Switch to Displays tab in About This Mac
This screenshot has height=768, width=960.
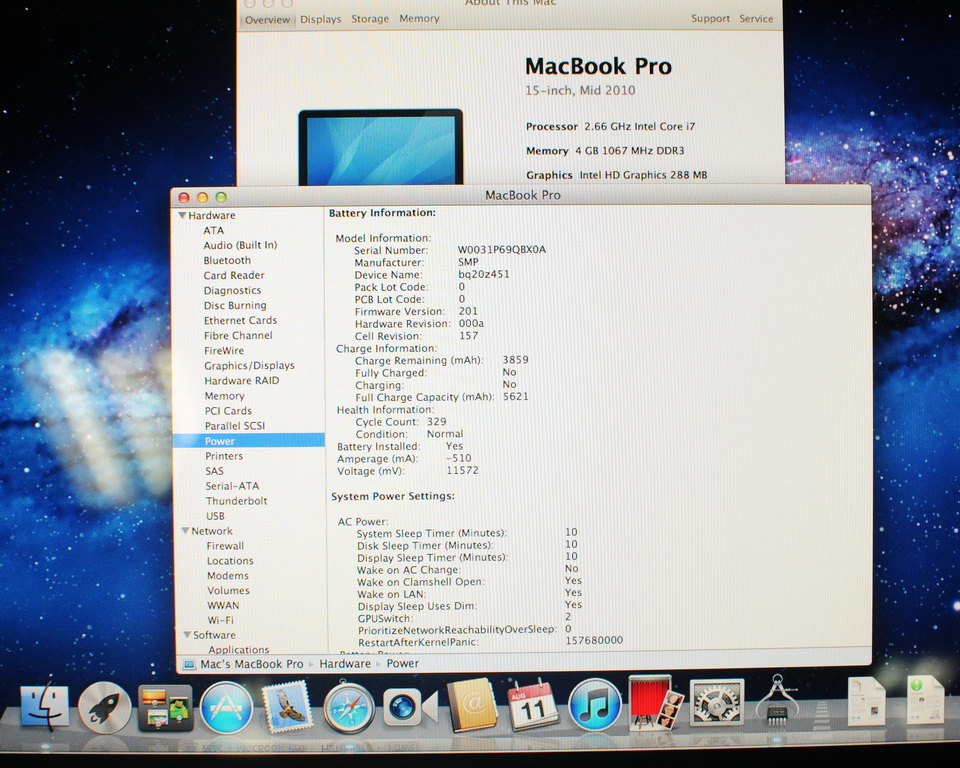click(320, 20)
